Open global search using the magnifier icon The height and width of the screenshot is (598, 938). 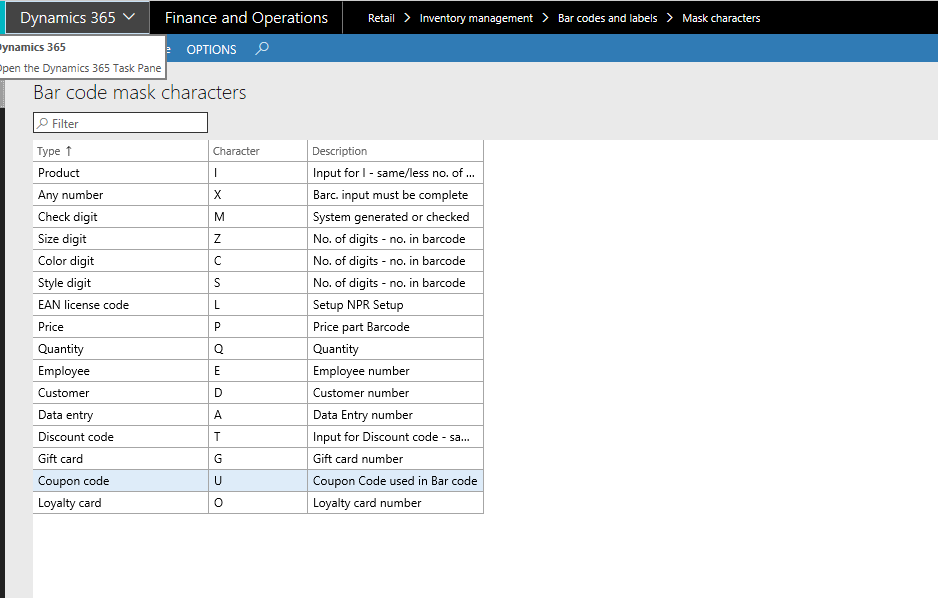coord(261,48)
